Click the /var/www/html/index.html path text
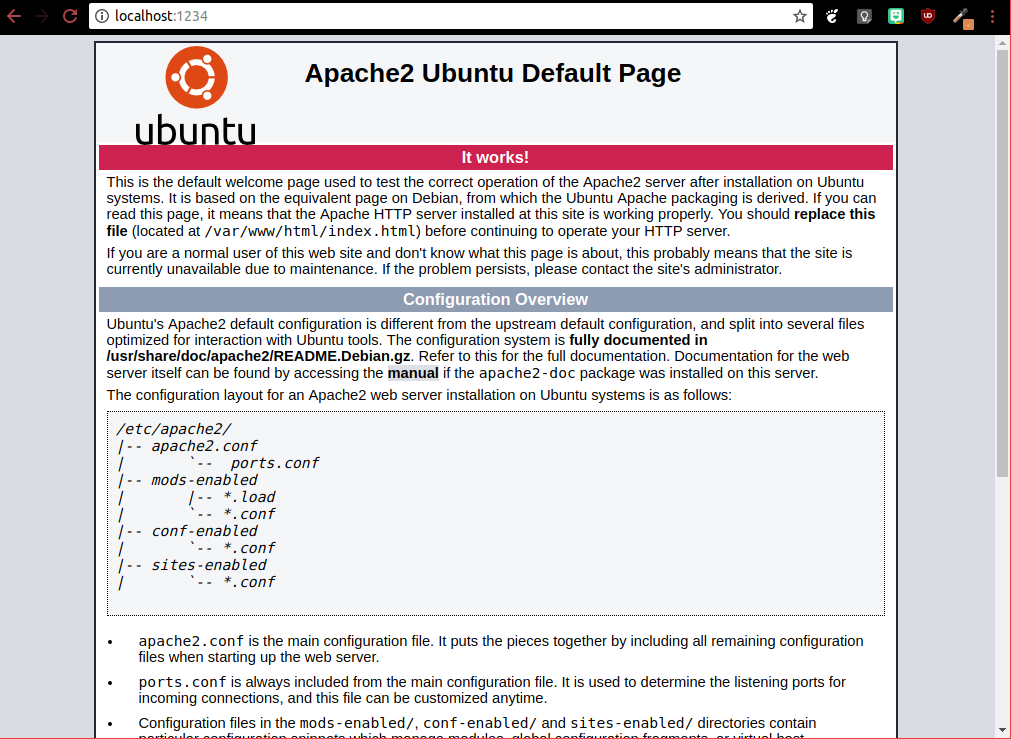The width and height of the screenshot is (1011, 739). (x=312, y=231)
